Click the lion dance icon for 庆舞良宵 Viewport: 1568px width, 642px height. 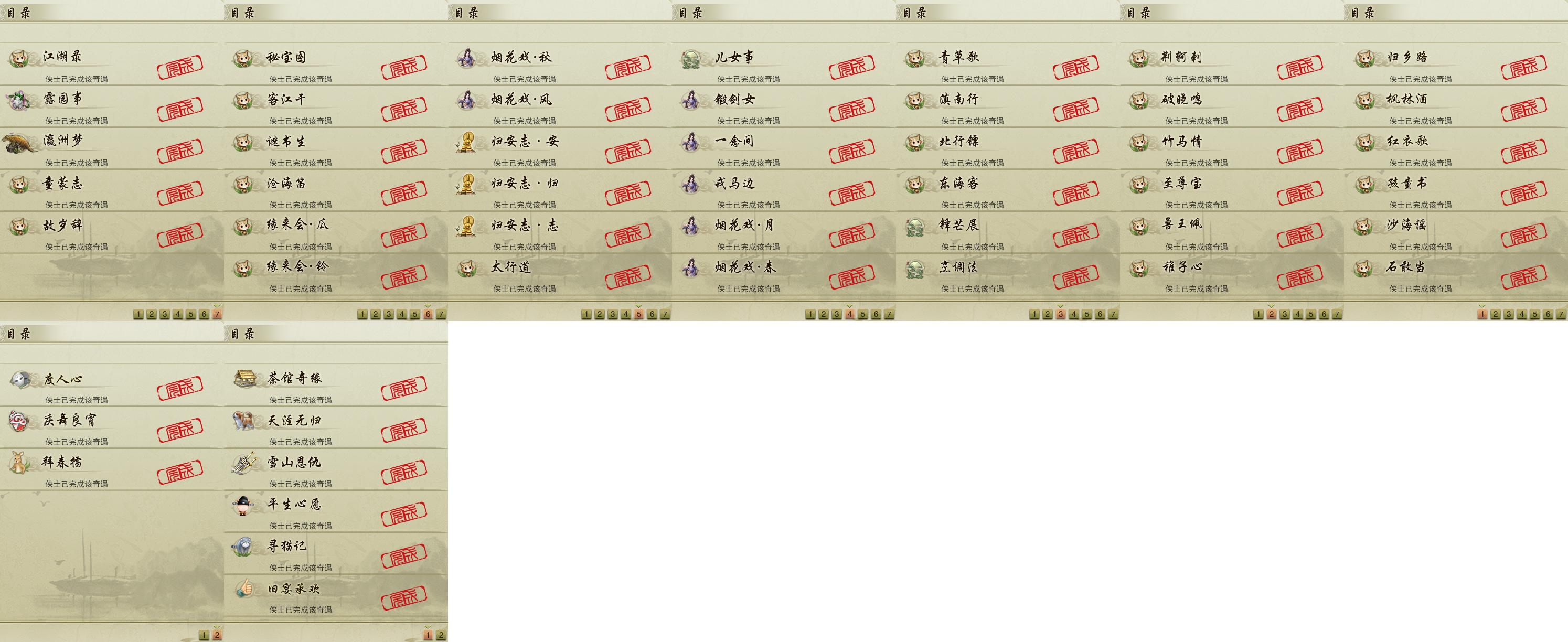pos(19,421)
